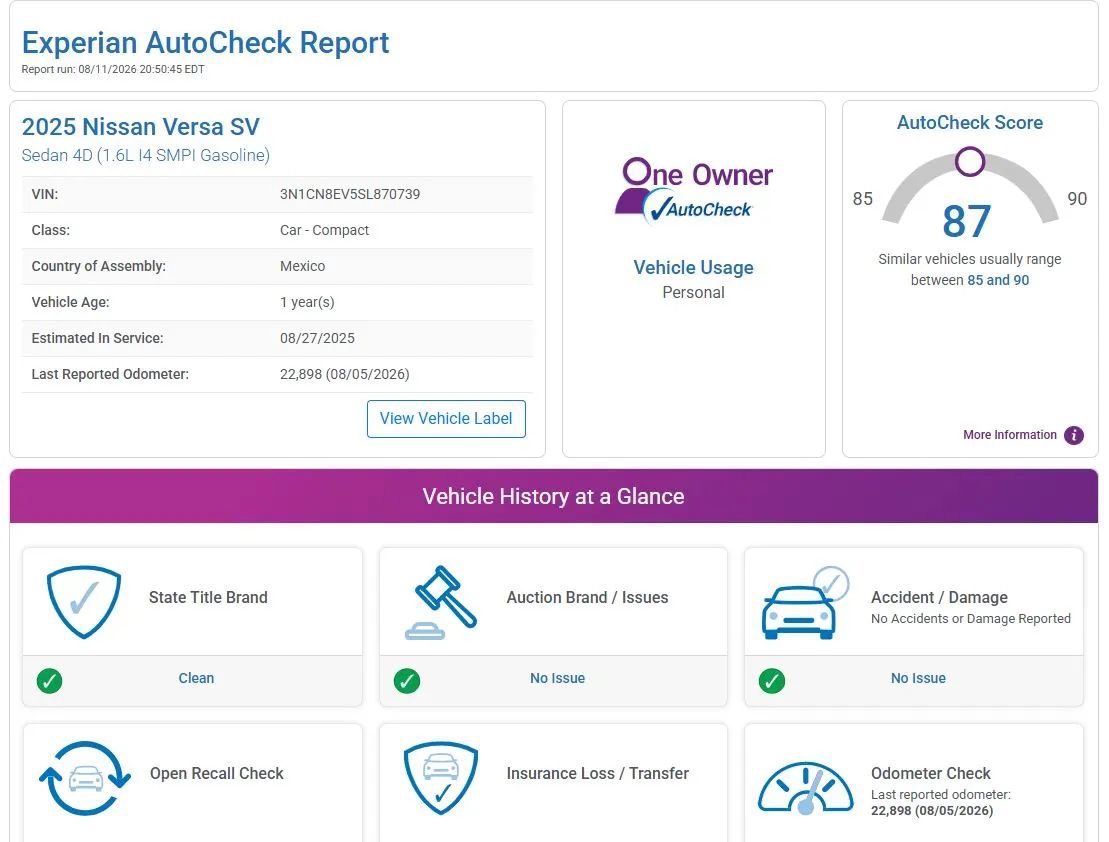Click the VIN value 3N1CN8EV5SL870739
1109x842 pixels.
350,194
